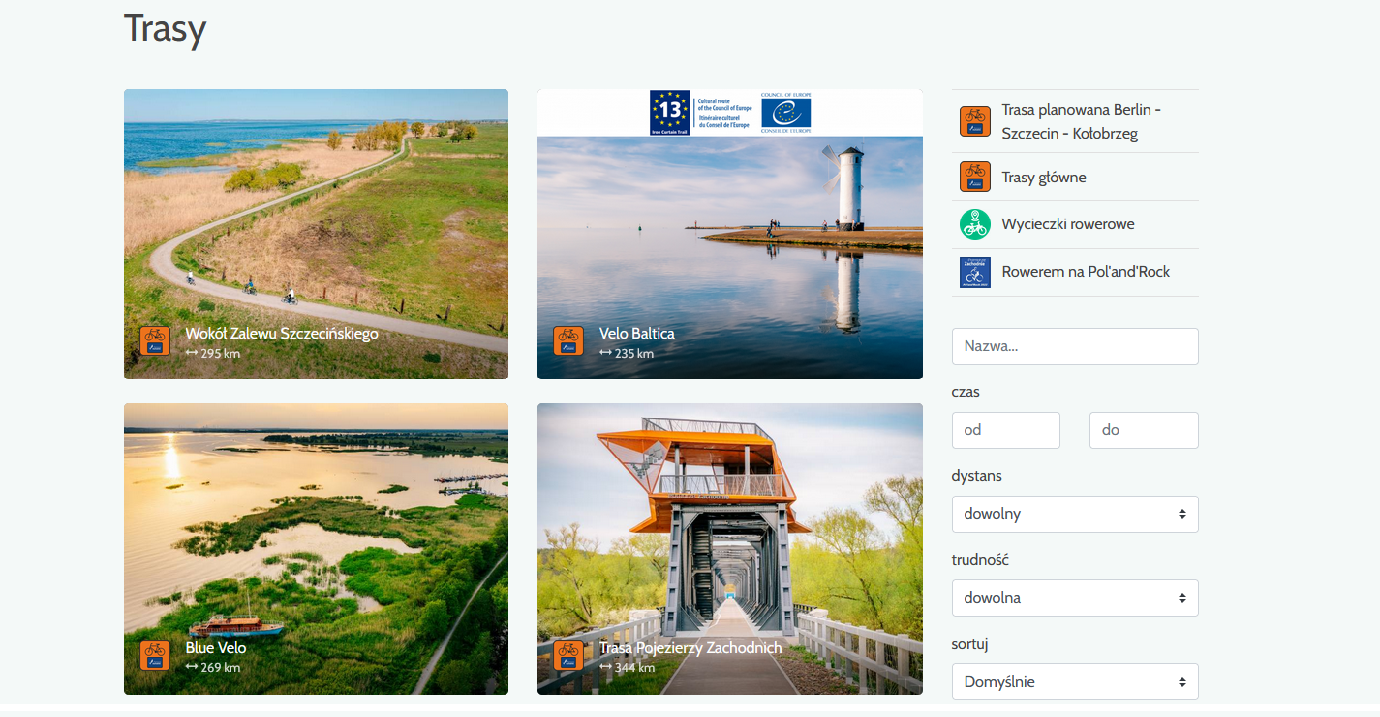Viewport: 1380px width, 717px height.
Task: Open the Velo Baltica route title link
Action: pyautogui.click(x=636, y=333)
